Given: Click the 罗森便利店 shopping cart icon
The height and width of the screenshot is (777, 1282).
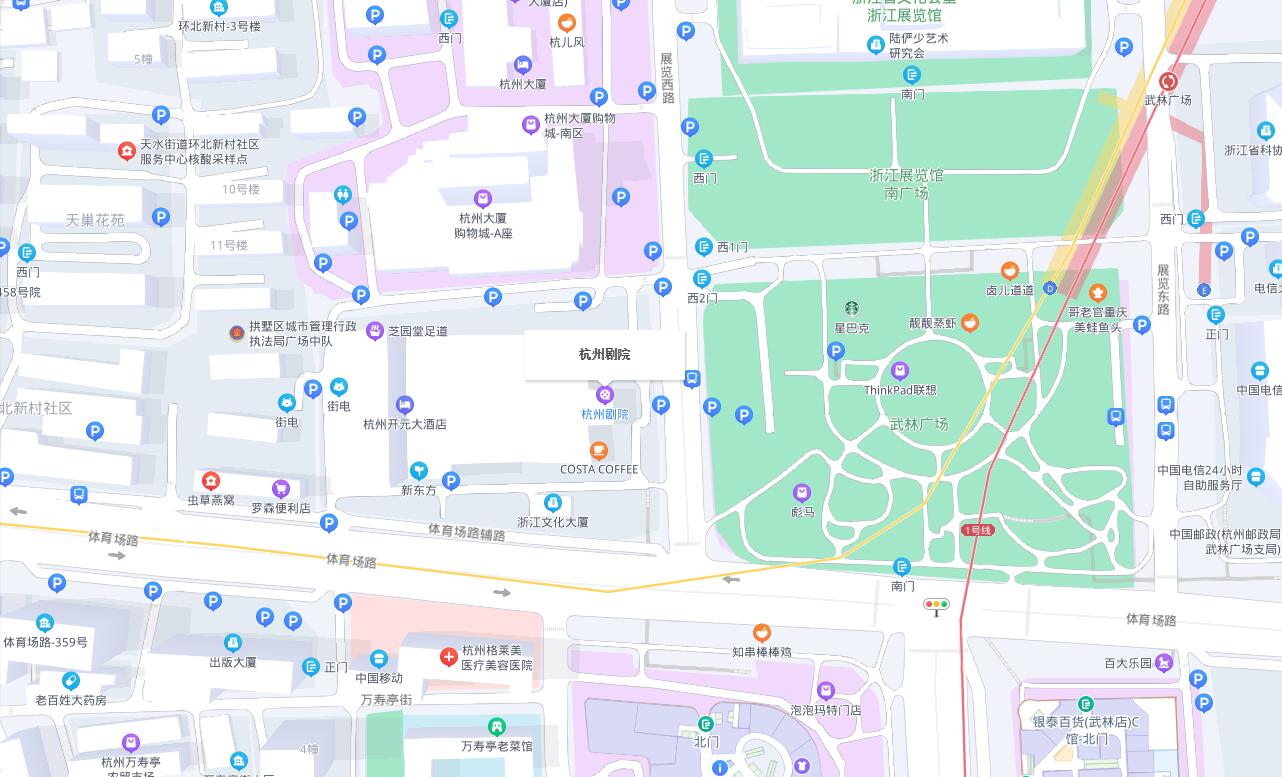Looking at the screenshot, I should (281, 489).
